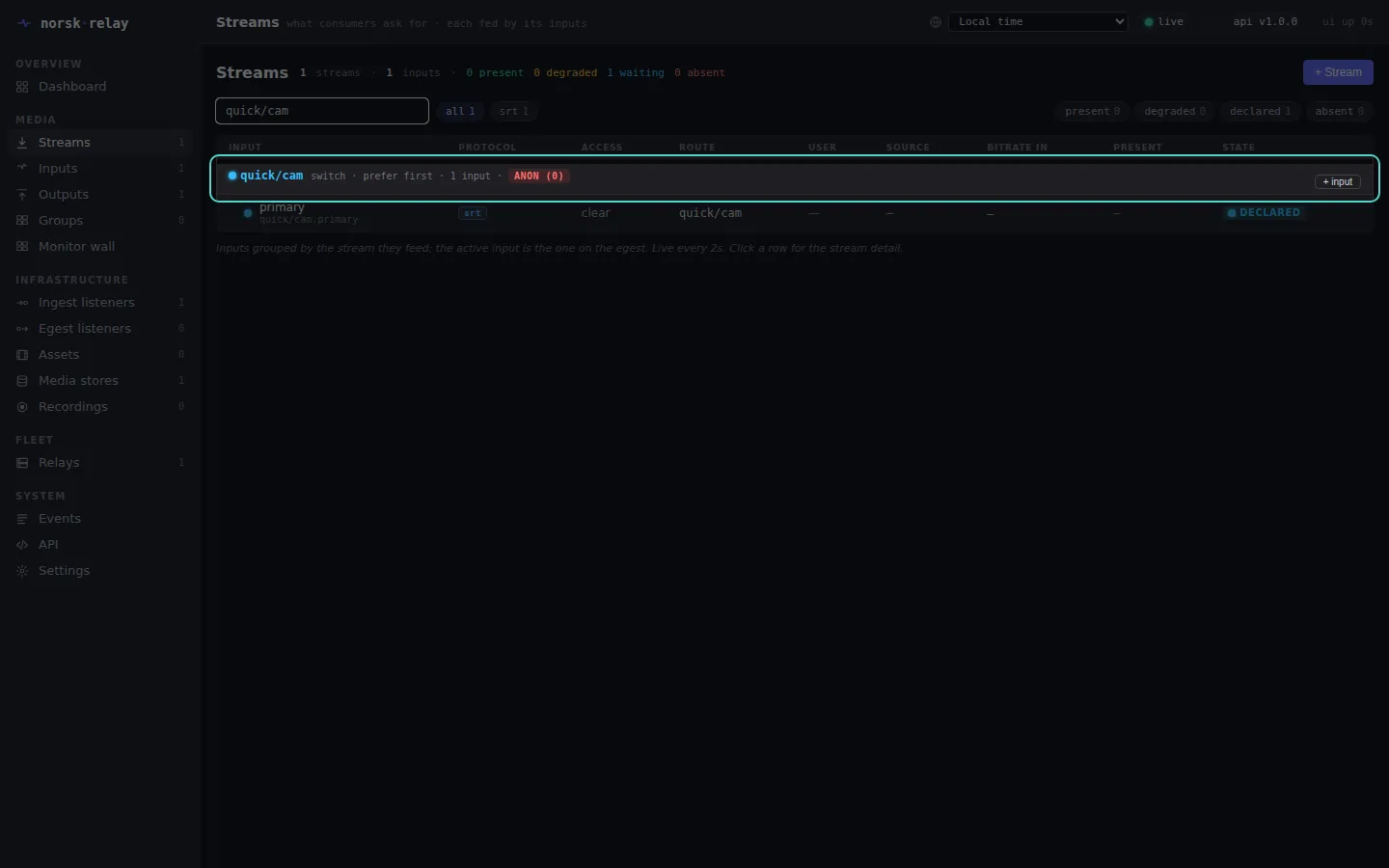Open the Groups sidebar icon
This screenshot has width=1389, height=868.
coord(22,221)
